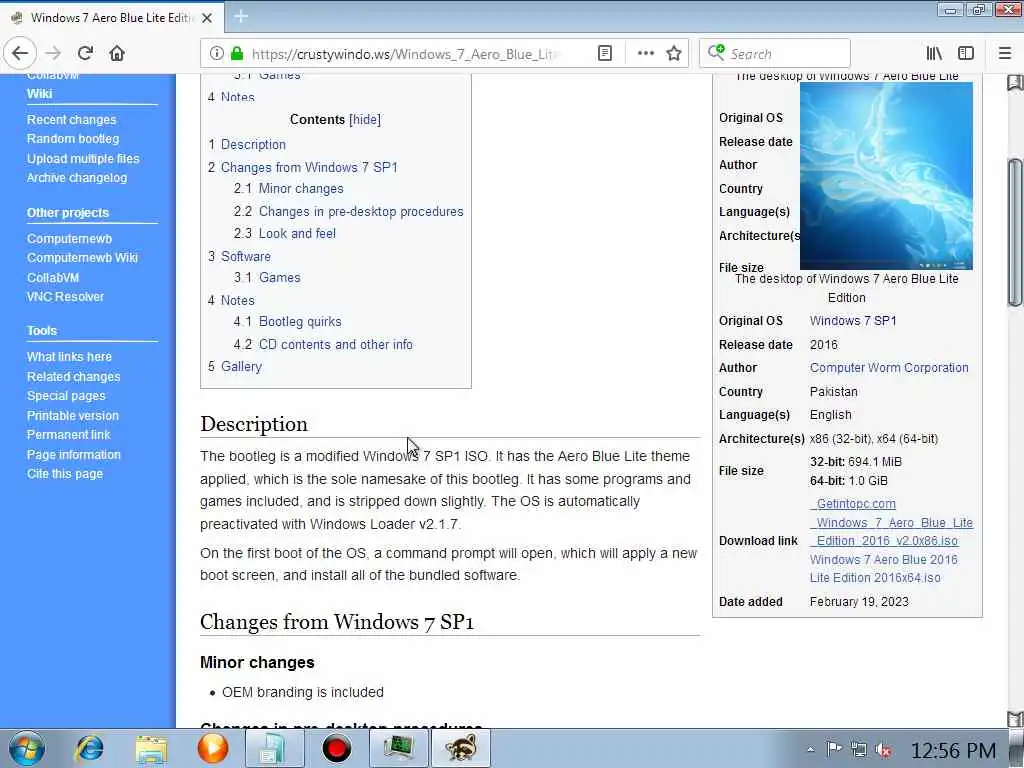1024x768 pixels.
Task: Launch Internet Explorer from taskbar
Action: pos(89,748)
